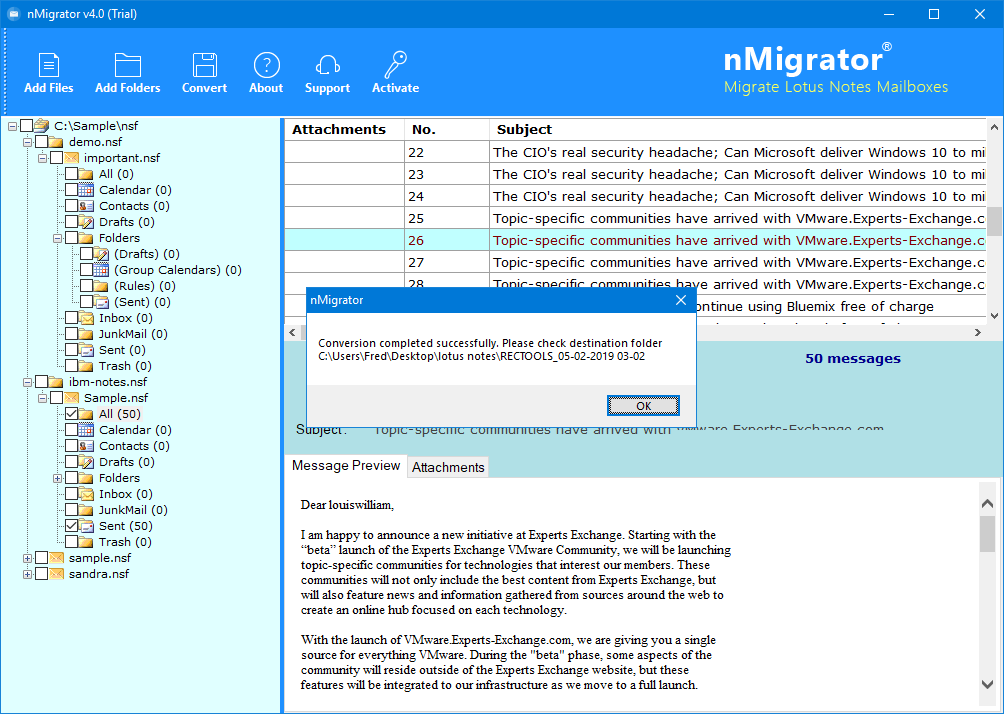1004x714 pixels.
Task: Click Inbox icon under important.nsf
Action: click(86, 318)
